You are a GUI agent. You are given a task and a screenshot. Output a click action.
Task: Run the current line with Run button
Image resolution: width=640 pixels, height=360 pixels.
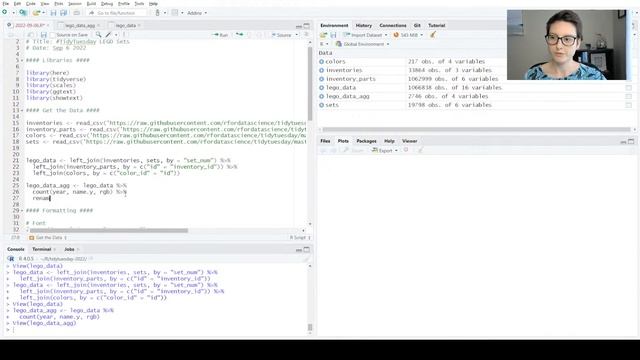pos(221,35)
